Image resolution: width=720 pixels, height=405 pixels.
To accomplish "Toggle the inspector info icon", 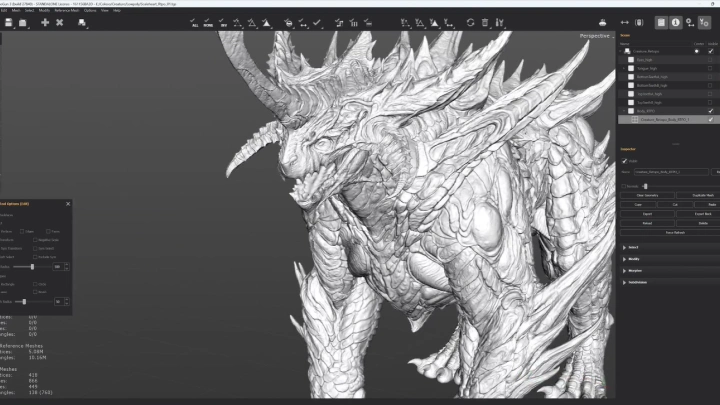I will 675,22.
